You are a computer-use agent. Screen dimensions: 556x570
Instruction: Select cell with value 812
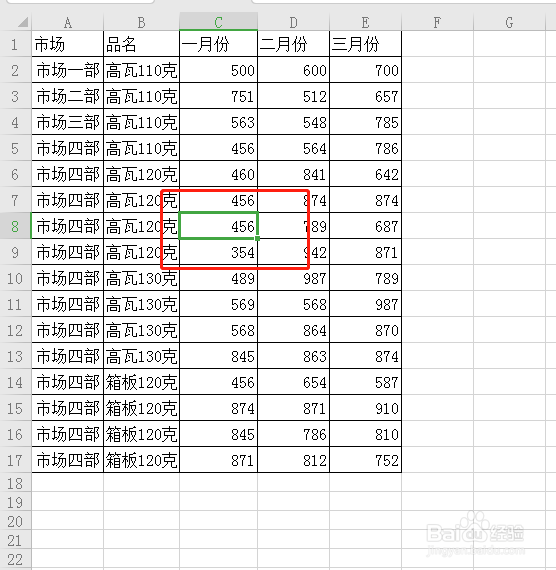293,460
